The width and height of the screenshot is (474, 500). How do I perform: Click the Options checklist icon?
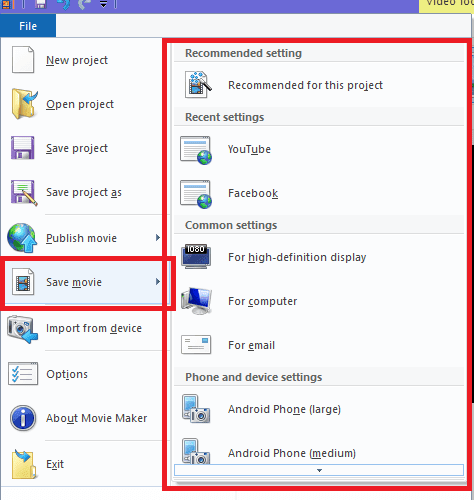click(23, 374)
